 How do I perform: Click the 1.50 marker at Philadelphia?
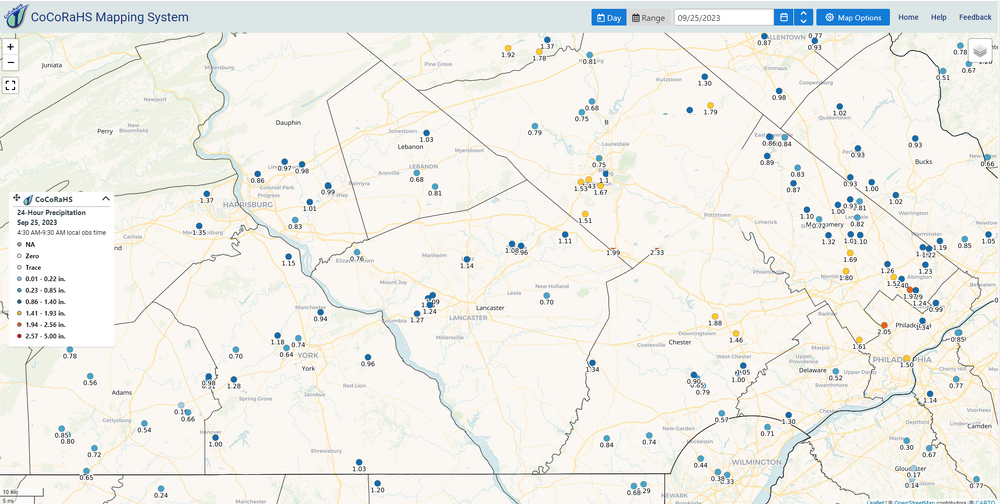[x=906, y=358]
